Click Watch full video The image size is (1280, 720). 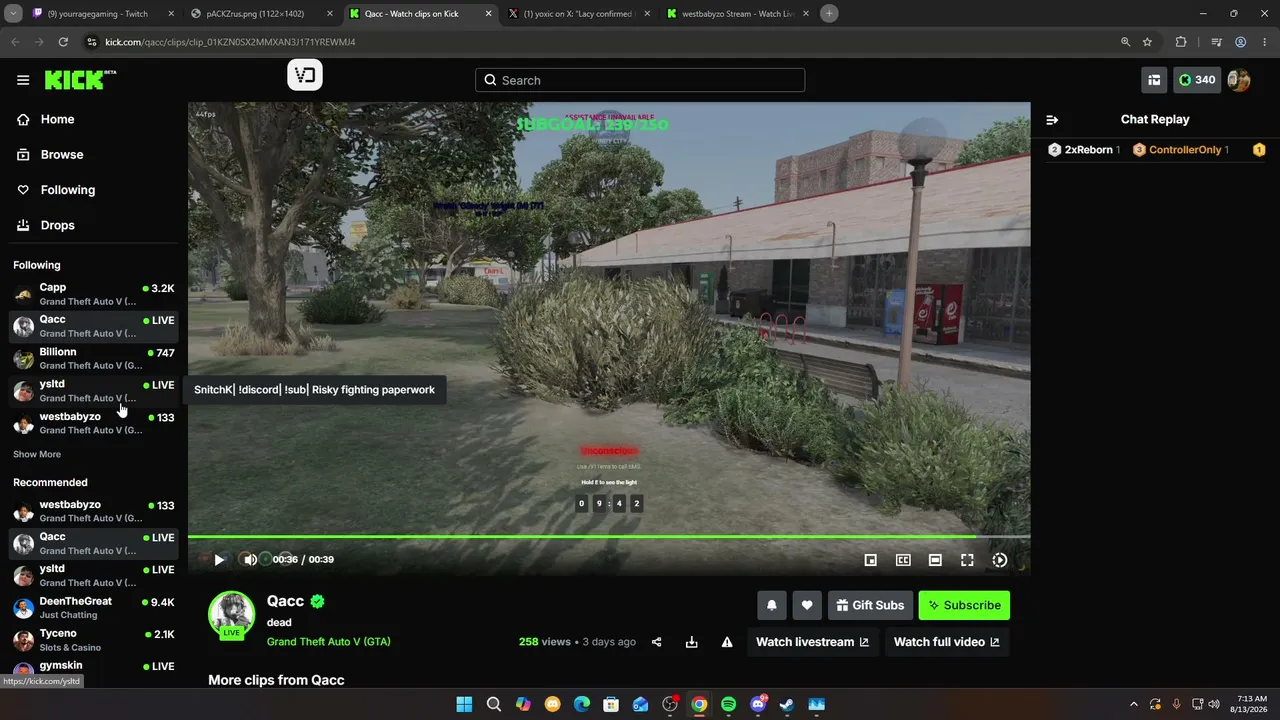pos(947,642)
